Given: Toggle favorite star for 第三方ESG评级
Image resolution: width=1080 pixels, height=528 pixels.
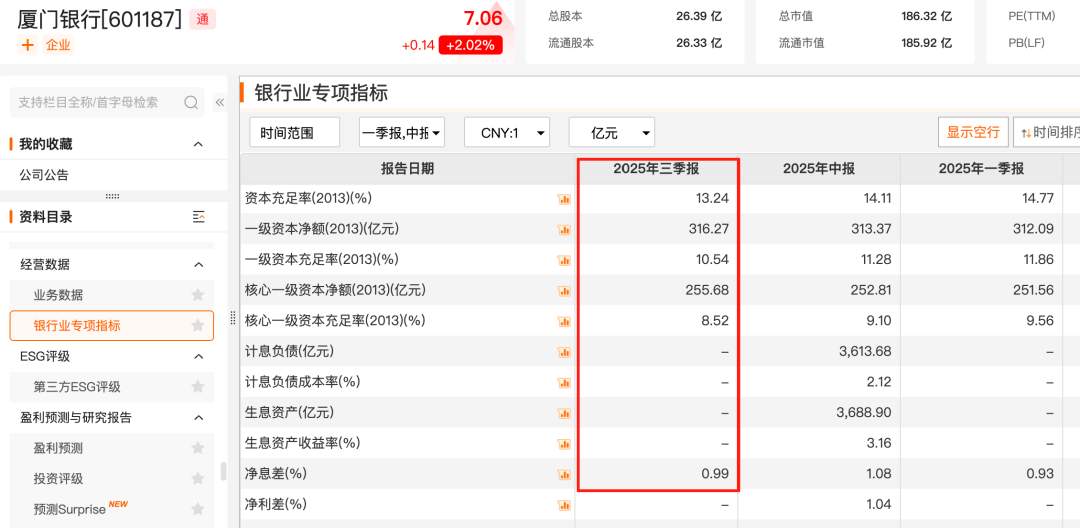Looking at the screenshot, I should (198, 387).
